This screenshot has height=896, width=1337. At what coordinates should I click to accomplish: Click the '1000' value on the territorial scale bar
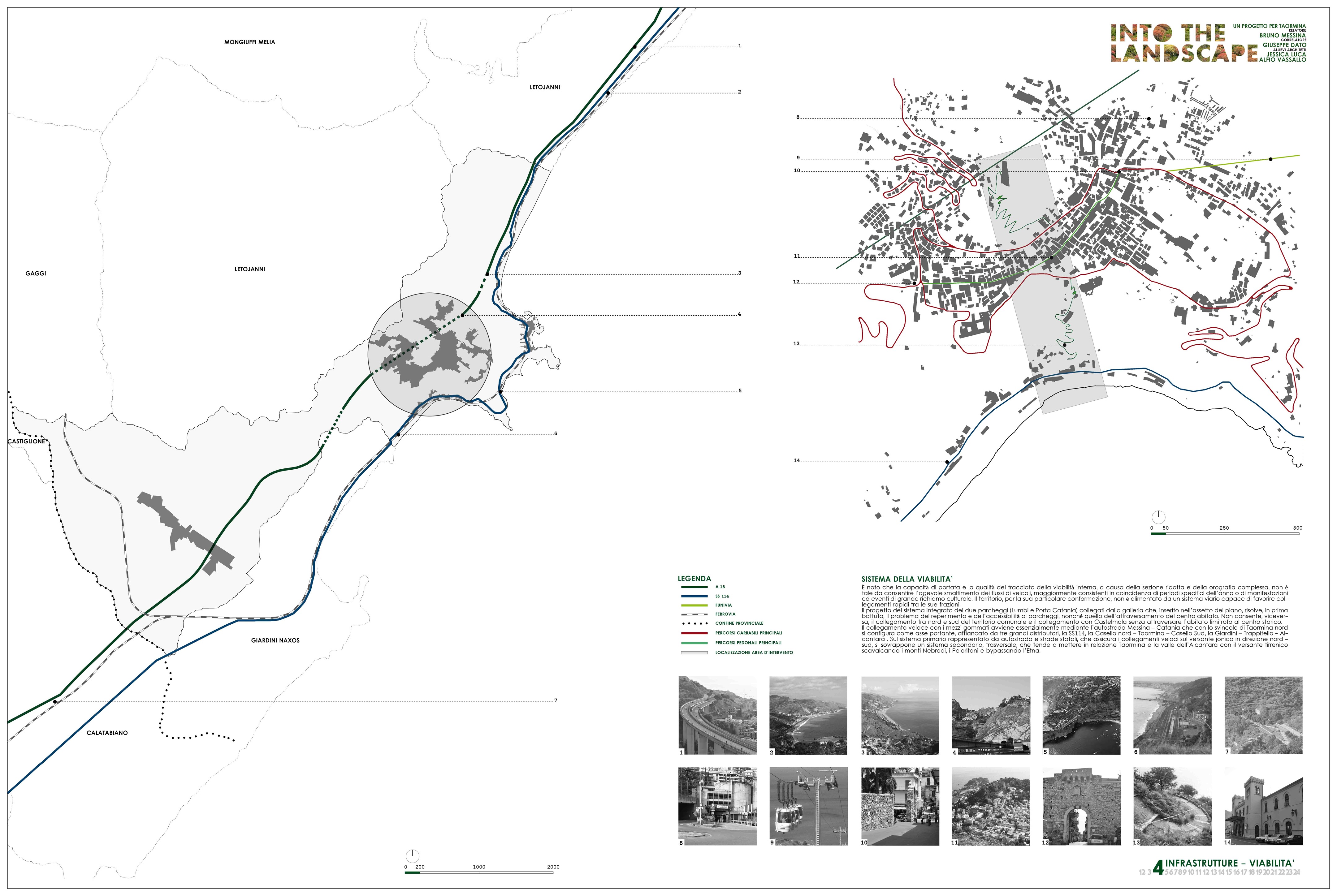(479, 867)
